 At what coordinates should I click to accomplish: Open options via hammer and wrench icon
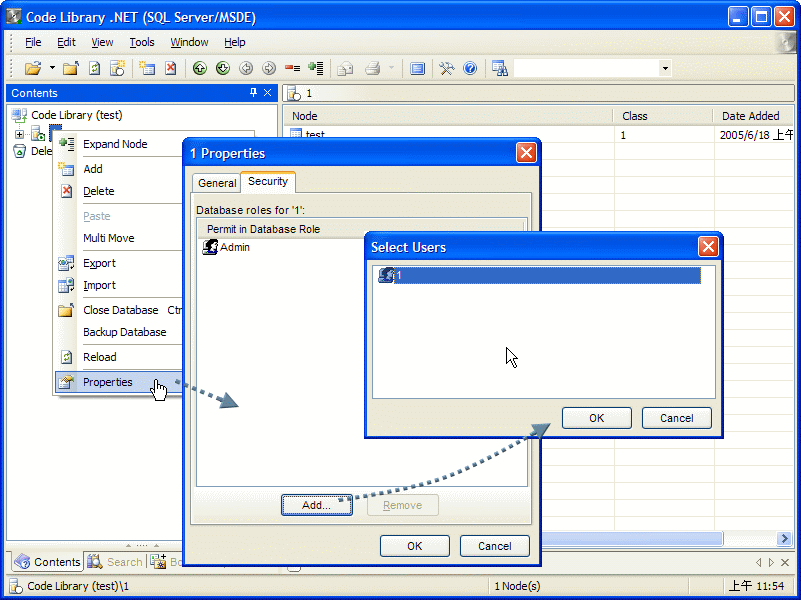coord(446,68)
